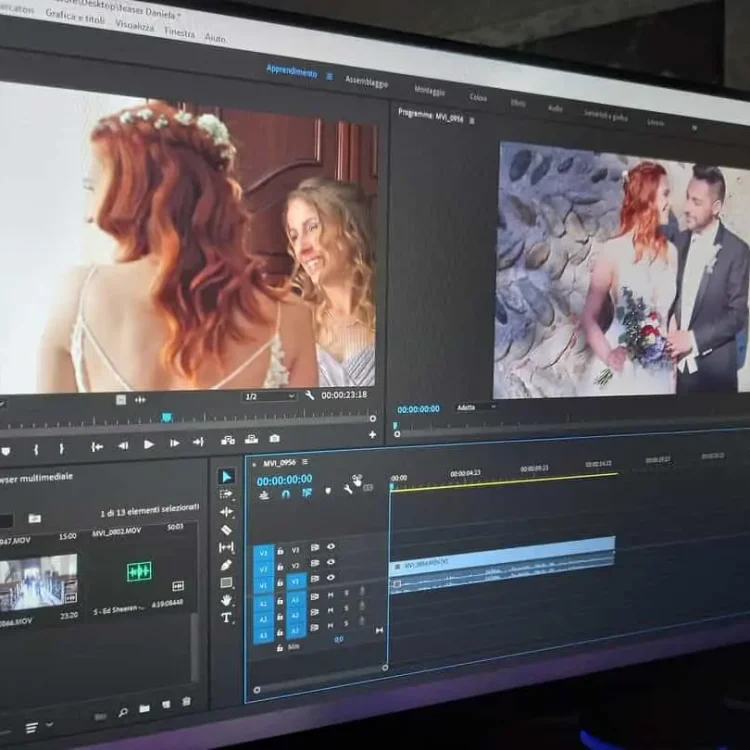Open the Grafica e titoli menu
Image resolution: width=750 pixels, height=750 pixels.
click(75, 17)
